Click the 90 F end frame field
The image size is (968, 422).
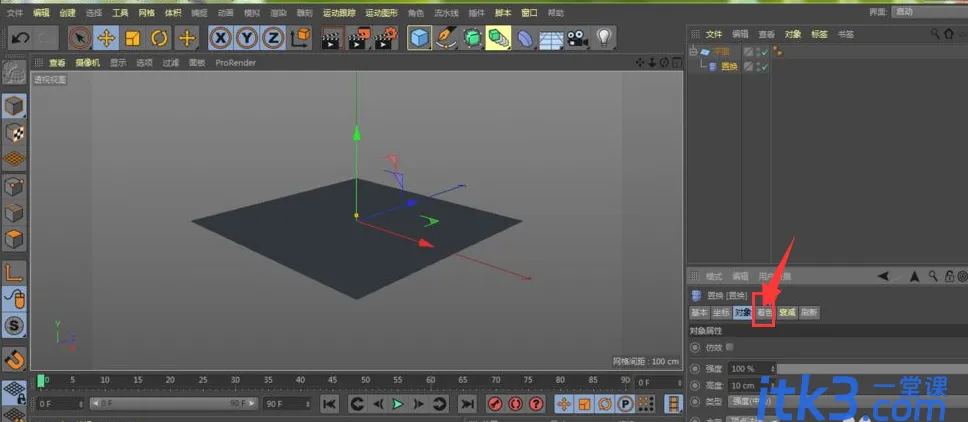point(288,403)
